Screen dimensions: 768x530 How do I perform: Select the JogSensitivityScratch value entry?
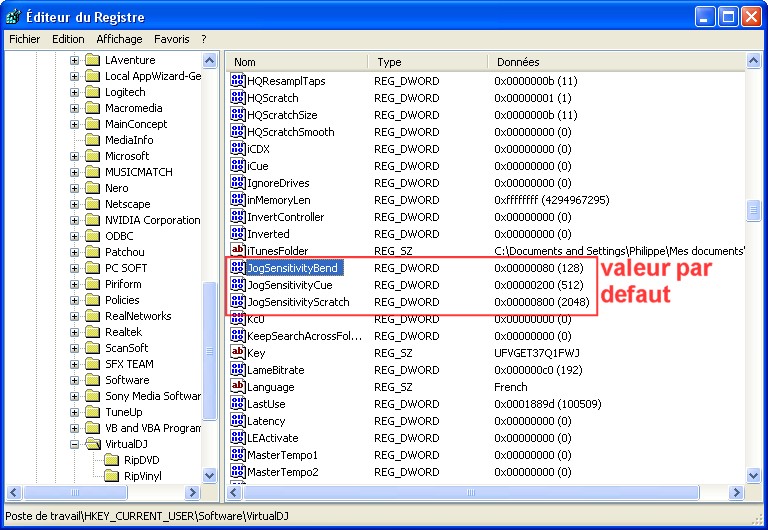[298, 302]
